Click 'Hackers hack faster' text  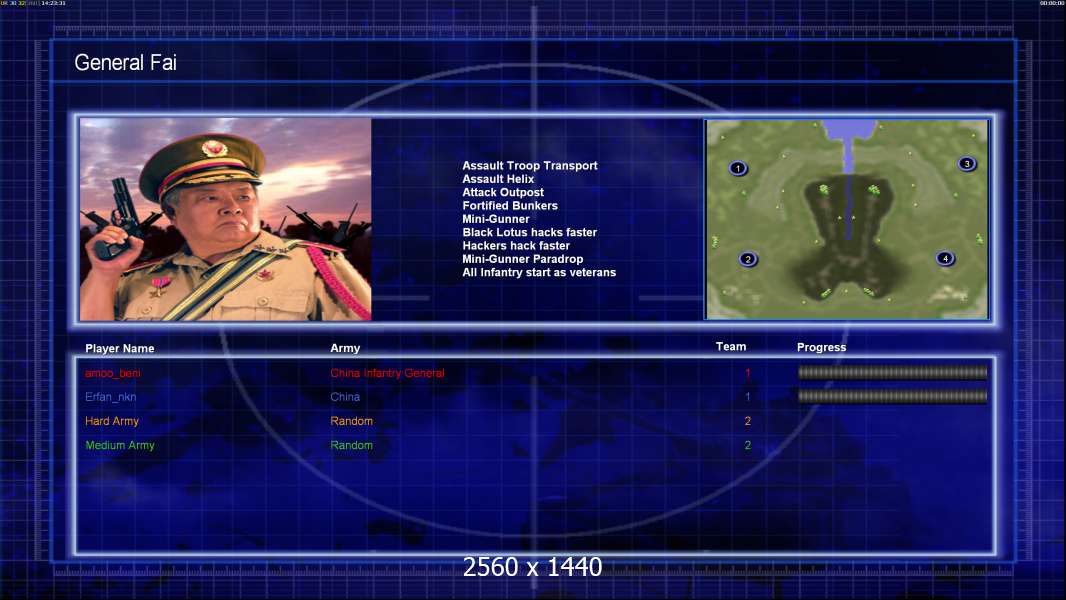tap(516, 245)
